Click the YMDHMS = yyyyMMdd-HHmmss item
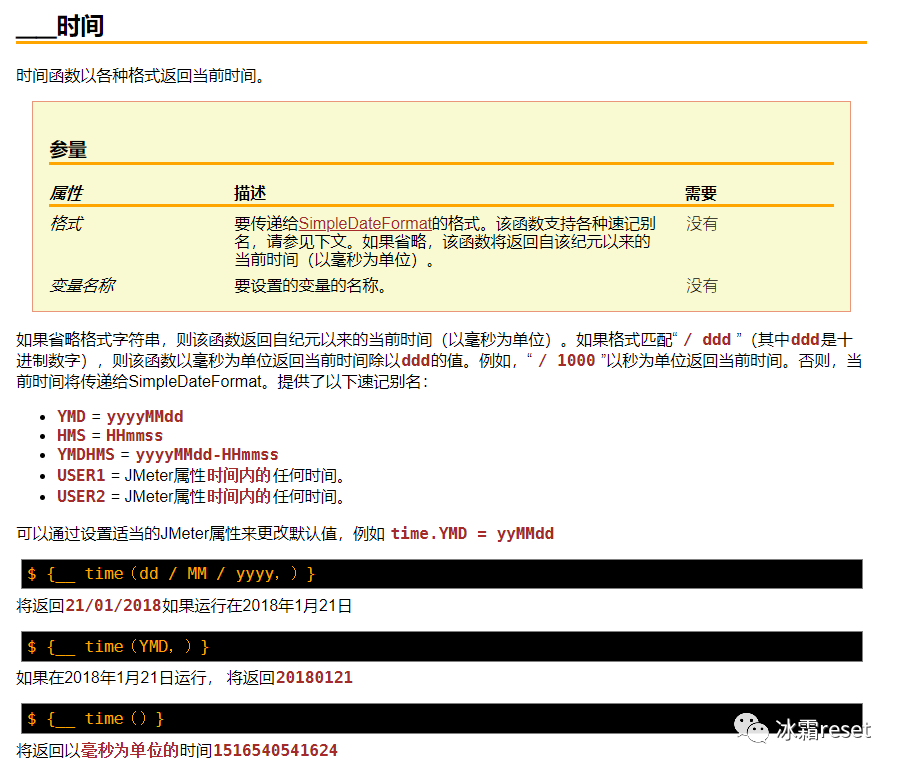The height and width of the screenshot is (770, 900). [168, 454]
